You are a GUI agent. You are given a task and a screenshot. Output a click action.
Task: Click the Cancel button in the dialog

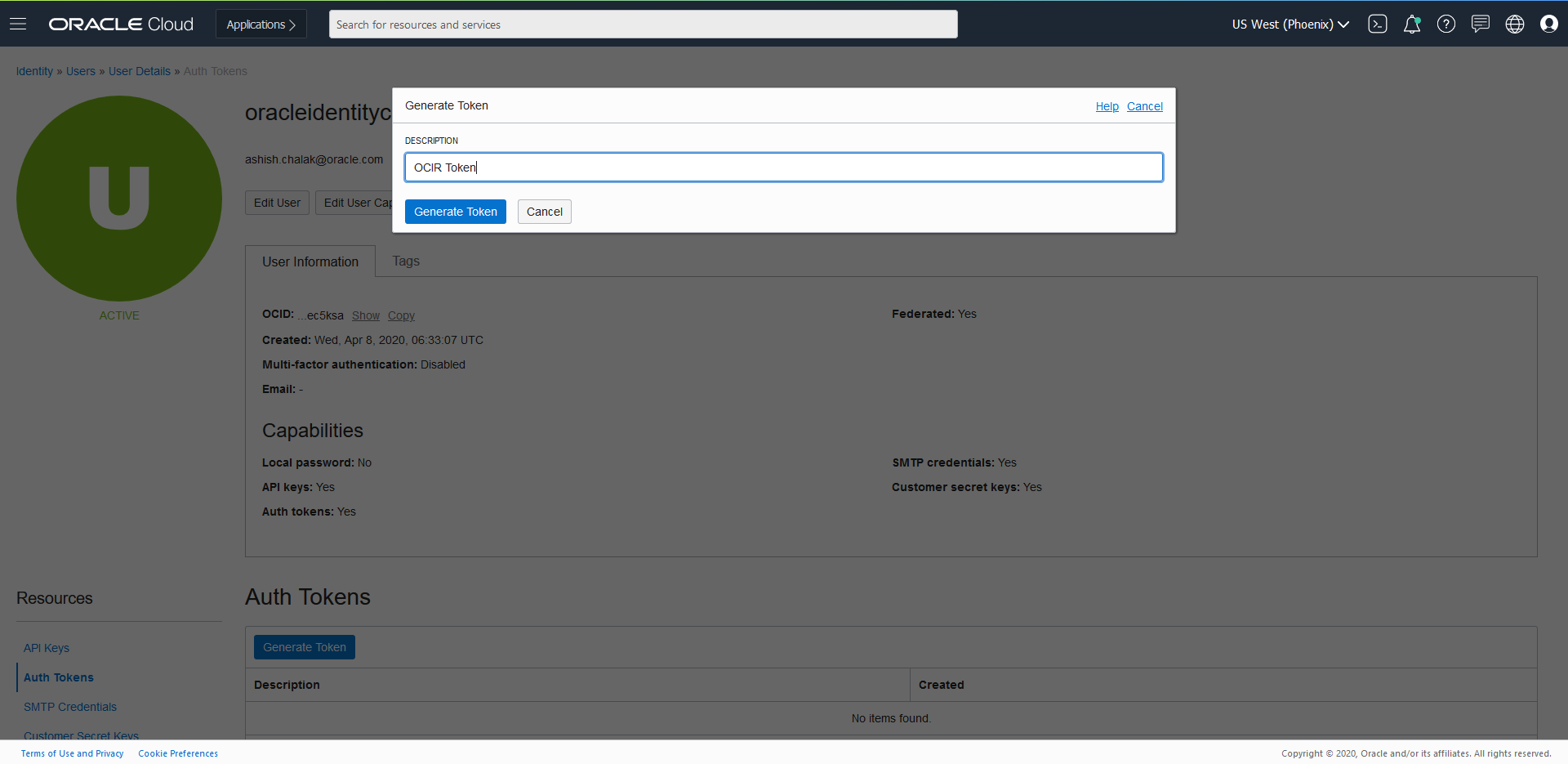545,212
